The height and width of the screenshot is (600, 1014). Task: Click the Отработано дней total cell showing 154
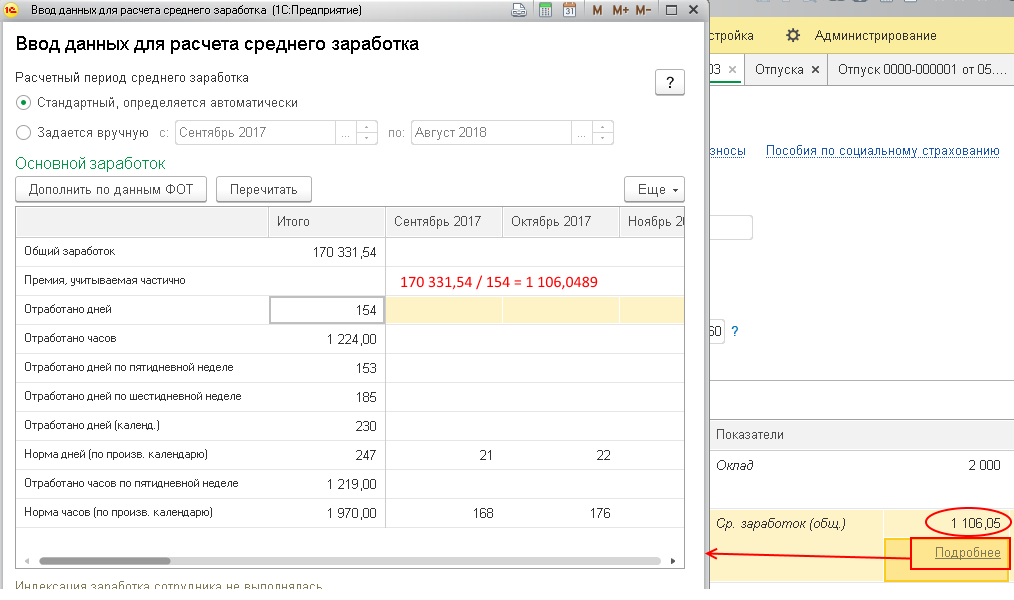coord(327,310)
